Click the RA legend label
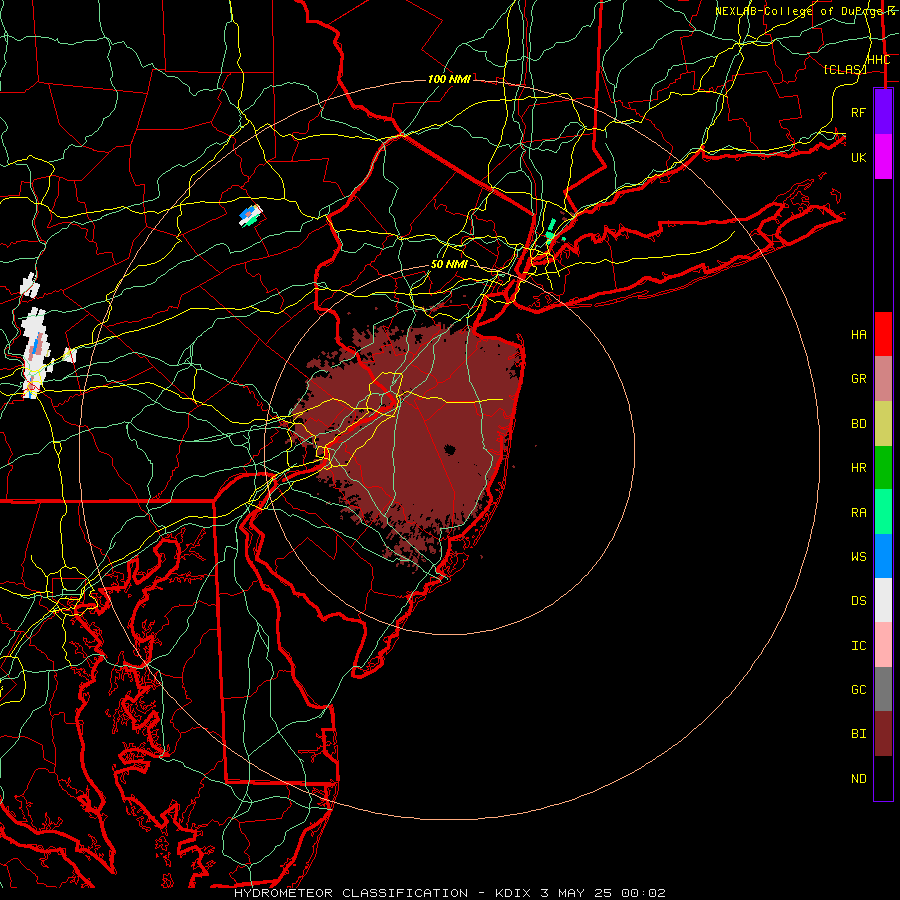Viewport: 900px width, 900px height. (x=859, y=513)
